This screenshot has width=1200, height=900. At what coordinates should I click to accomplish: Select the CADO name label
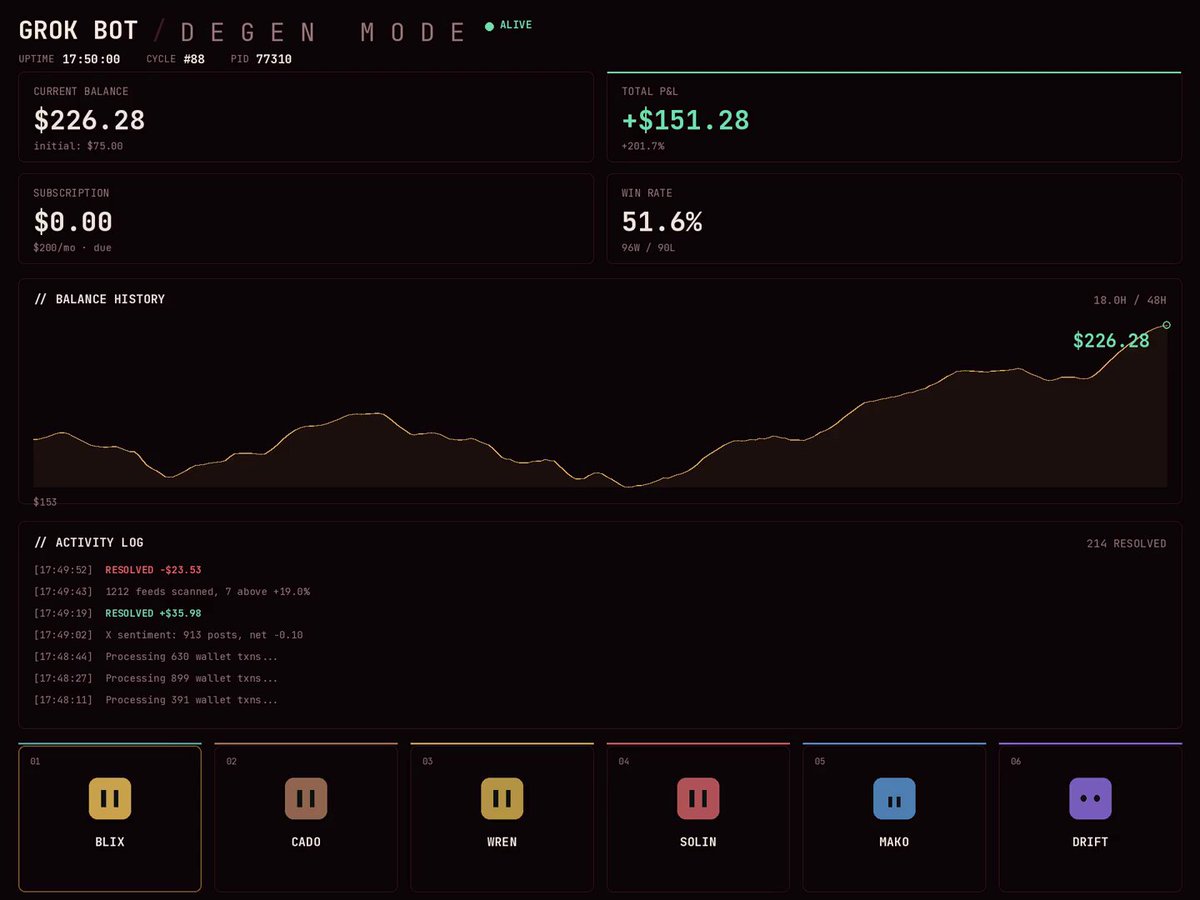tap(306, 842)
